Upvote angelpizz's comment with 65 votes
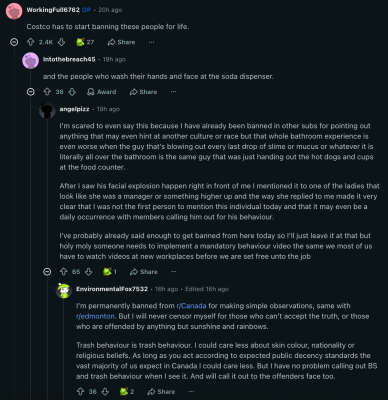This screenshot has width=388, height=400. (64, 272)
